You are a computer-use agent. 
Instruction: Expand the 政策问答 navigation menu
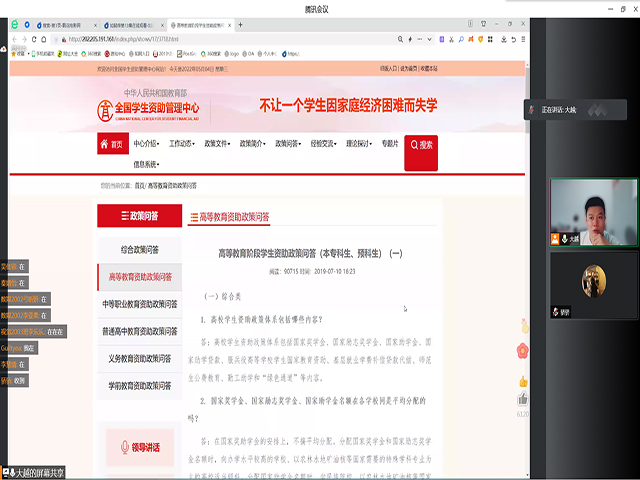click(x=288, y=144)
